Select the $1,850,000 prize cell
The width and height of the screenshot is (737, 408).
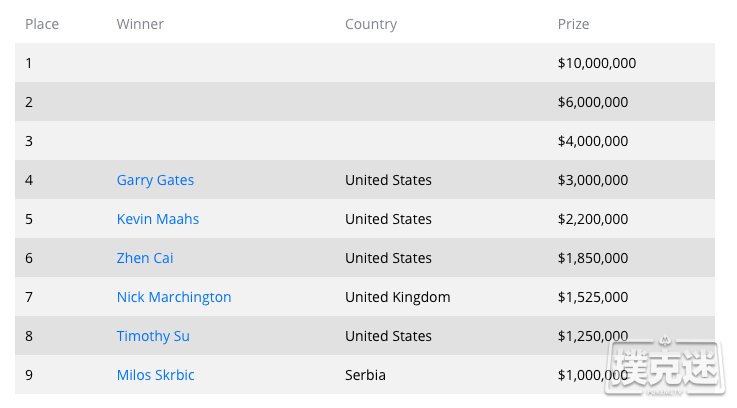click(x=593, y=258)
